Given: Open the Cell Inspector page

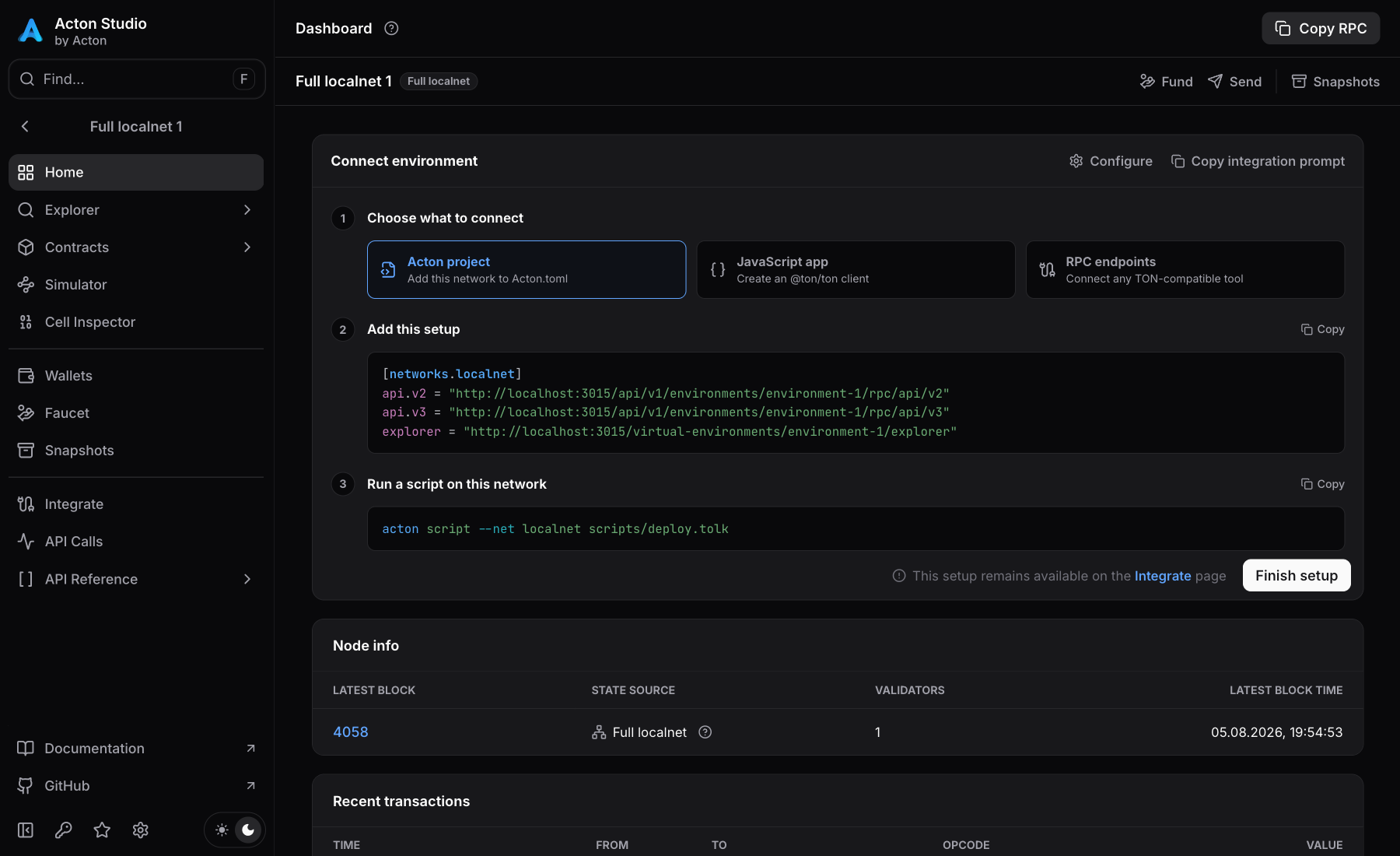Looking at the screenshot, I should click(136, 322).
